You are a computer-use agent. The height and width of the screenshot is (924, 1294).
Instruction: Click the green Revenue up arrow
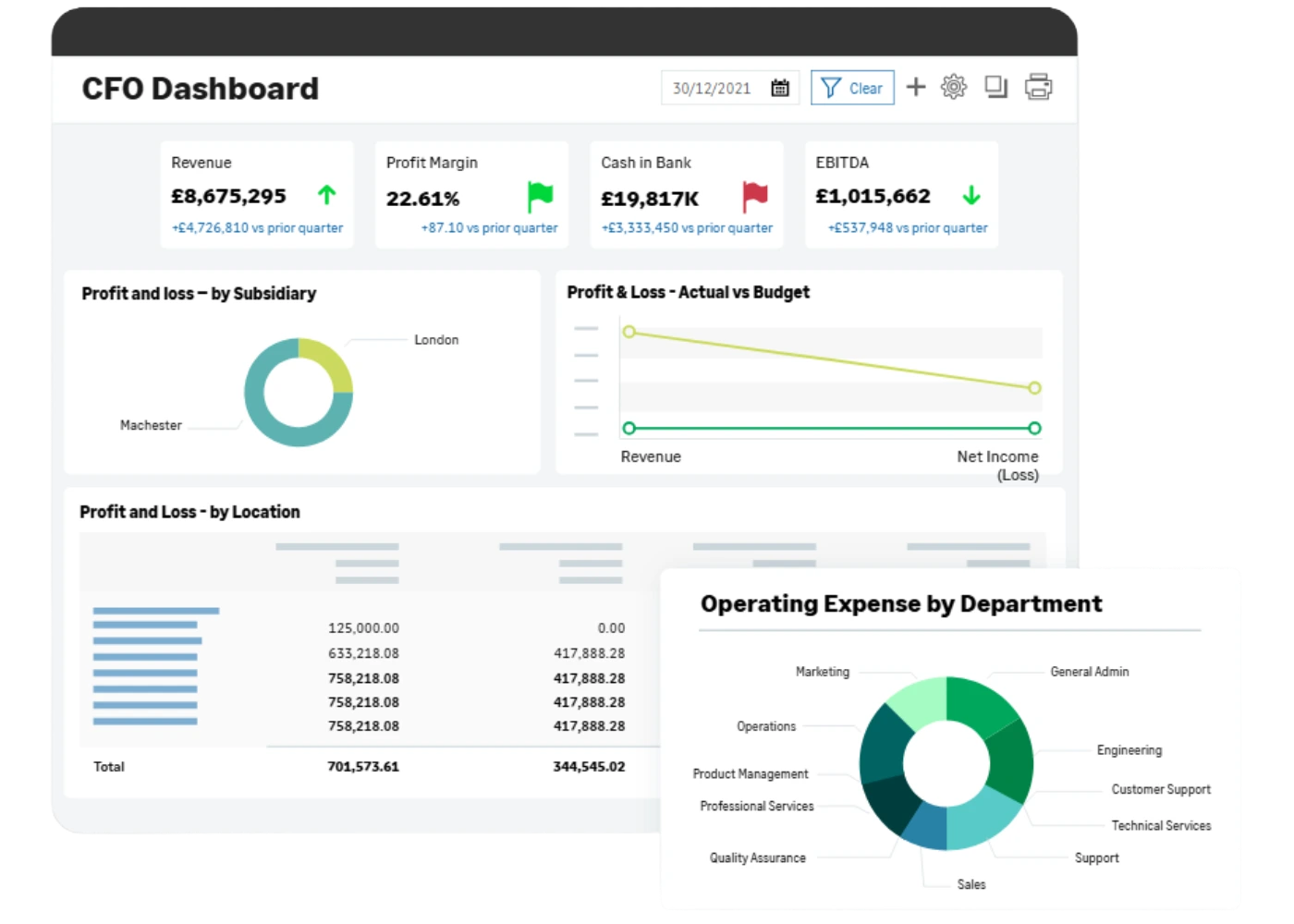(327, 195)
